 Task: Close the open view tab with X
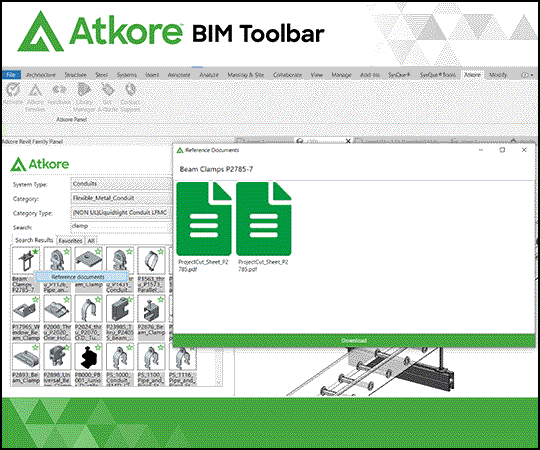tap(348, 141)
